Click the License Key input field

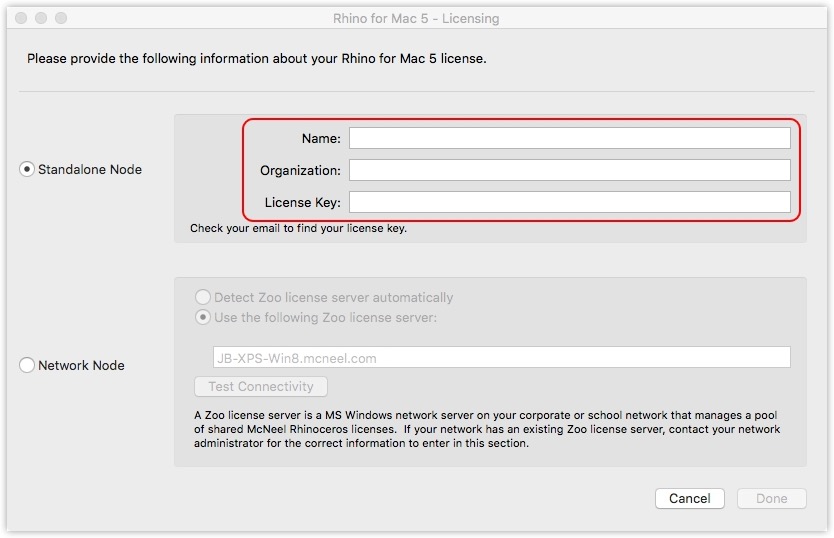[570, 202]
